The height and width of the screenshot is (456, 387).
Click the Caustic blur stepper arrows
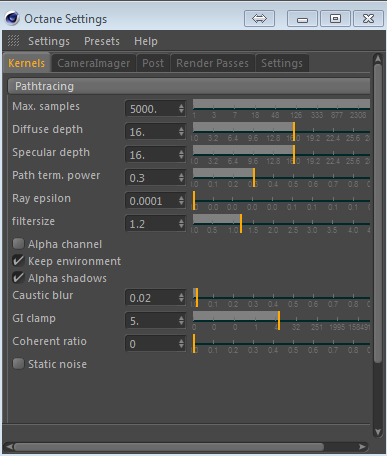[181, 298]
